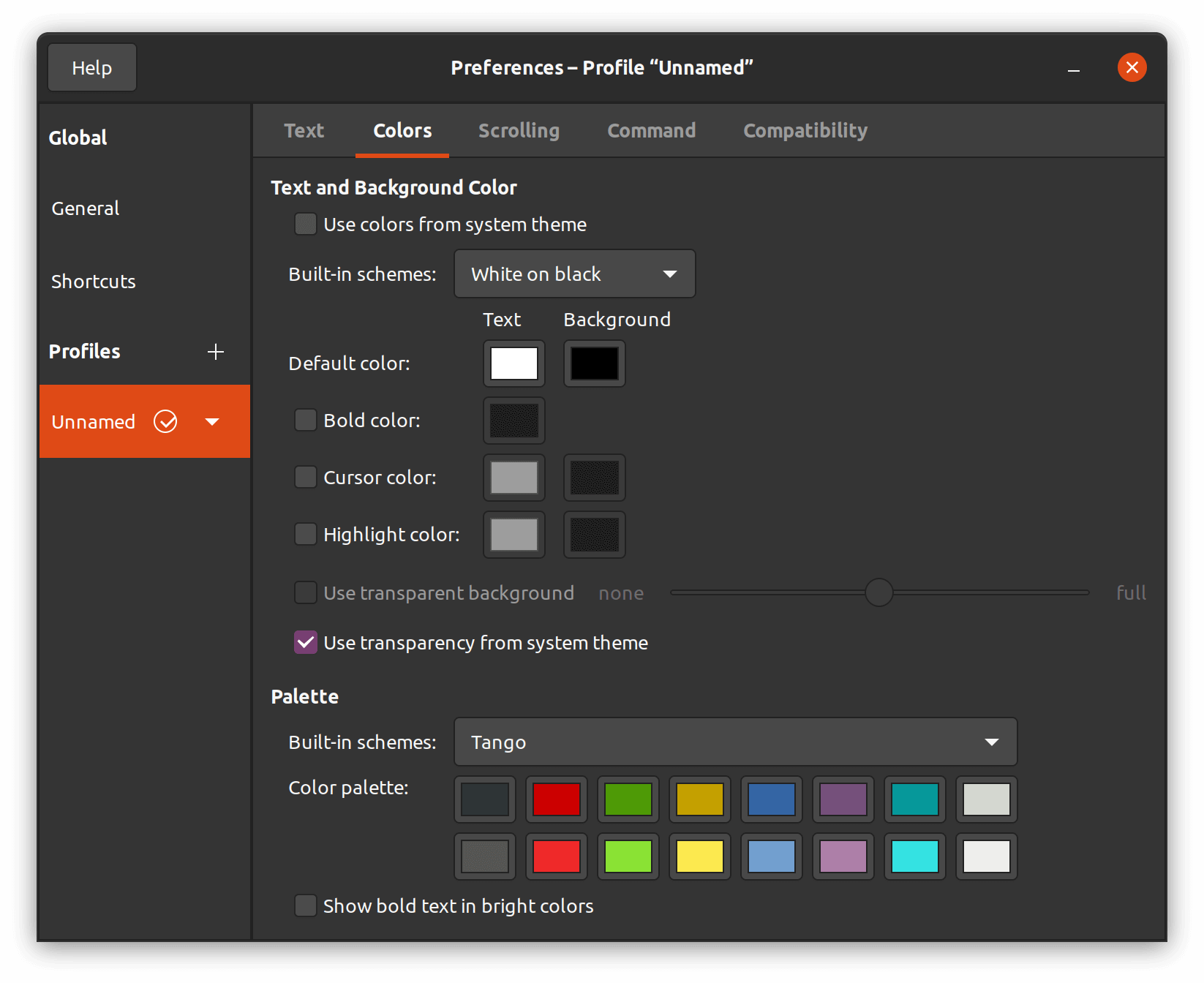Select General in the sidebar

86,208
